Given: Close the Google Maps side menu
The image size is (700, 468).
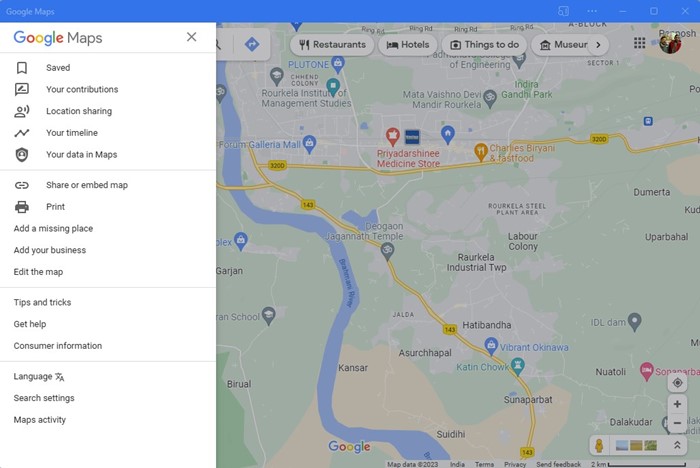Looking at the screenshot, I should coord(192,37).
